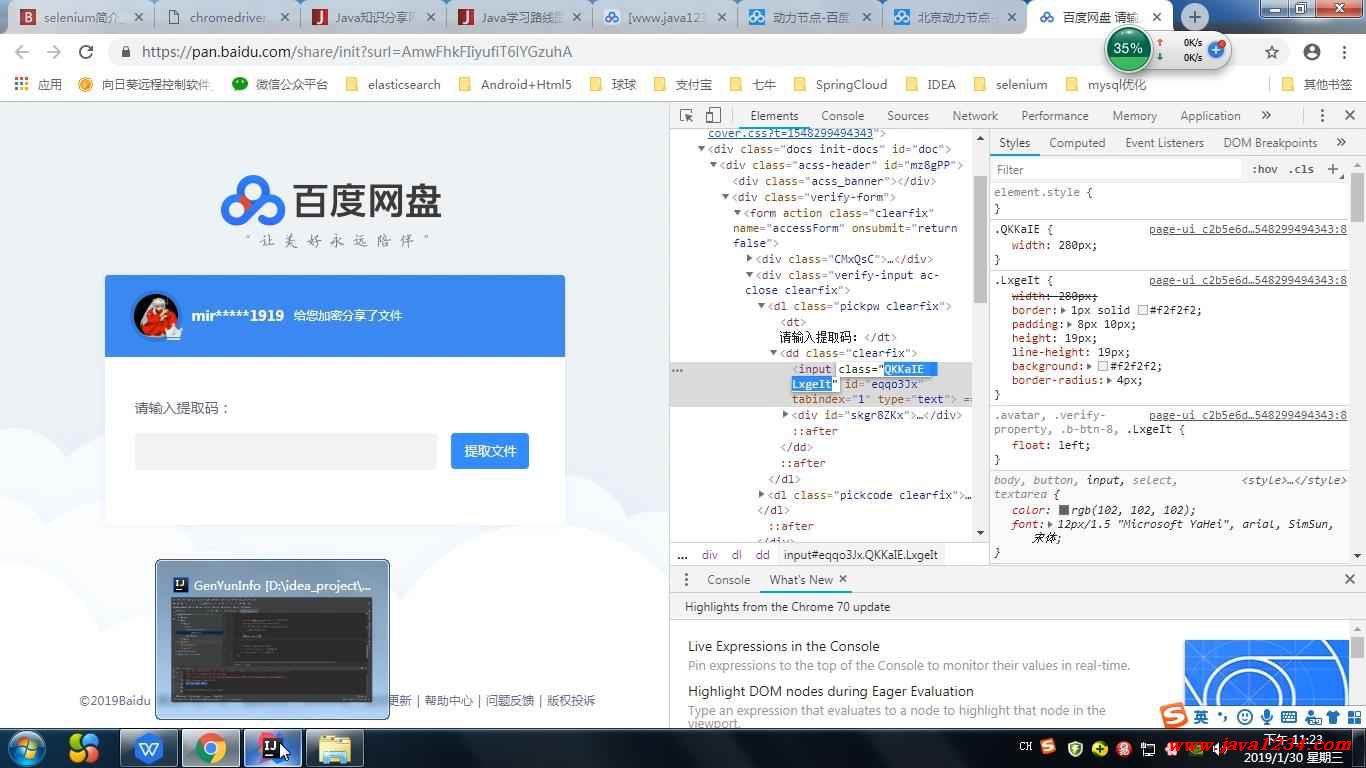Bookmark this page with the star icon

[x=1272, y=52]
